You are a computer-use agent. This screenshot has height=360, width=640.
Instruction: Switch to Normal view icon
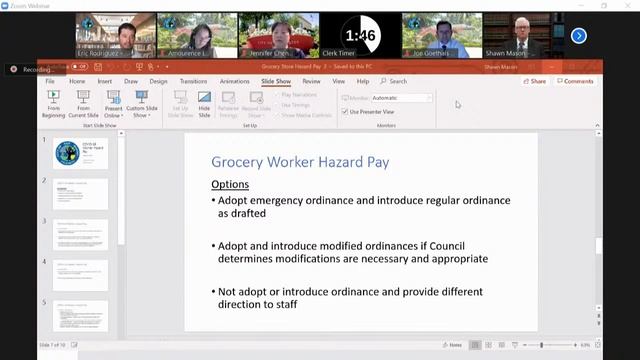(475, 345)
